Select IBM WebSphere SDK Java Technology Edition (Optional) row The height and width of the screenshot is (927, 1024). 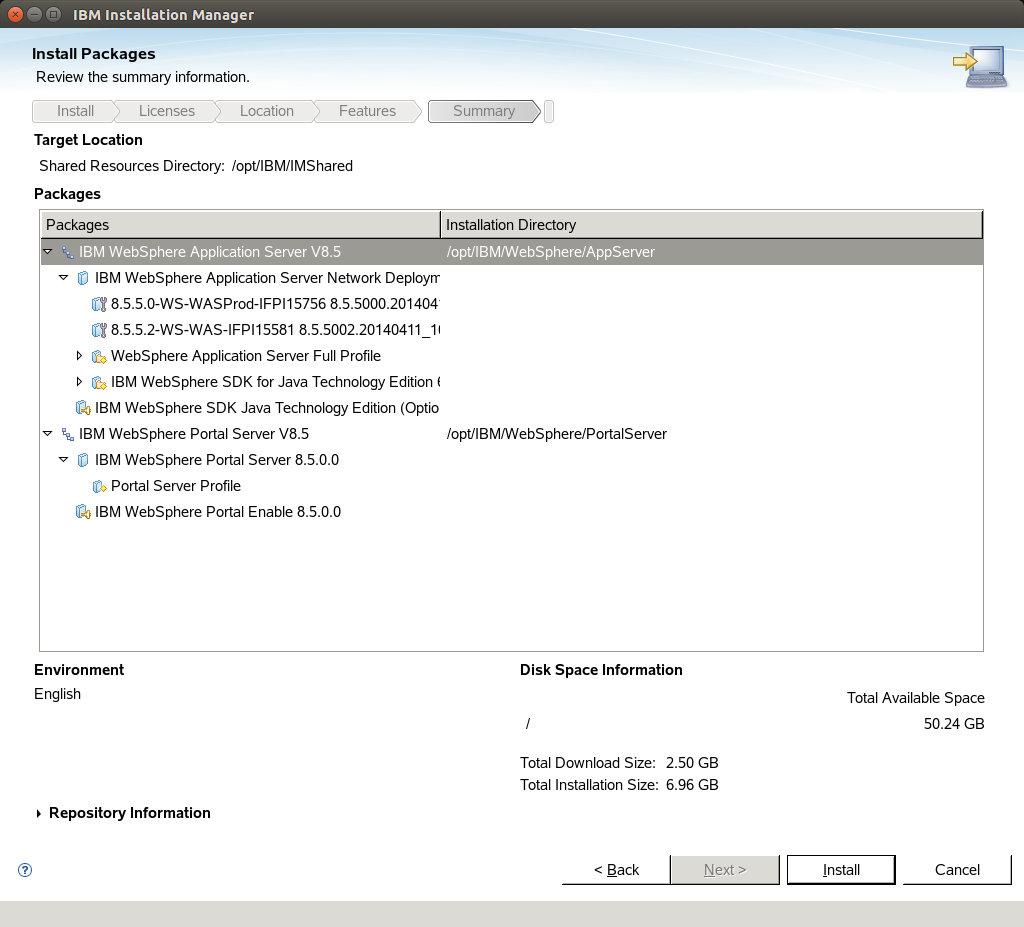point(512,408)
